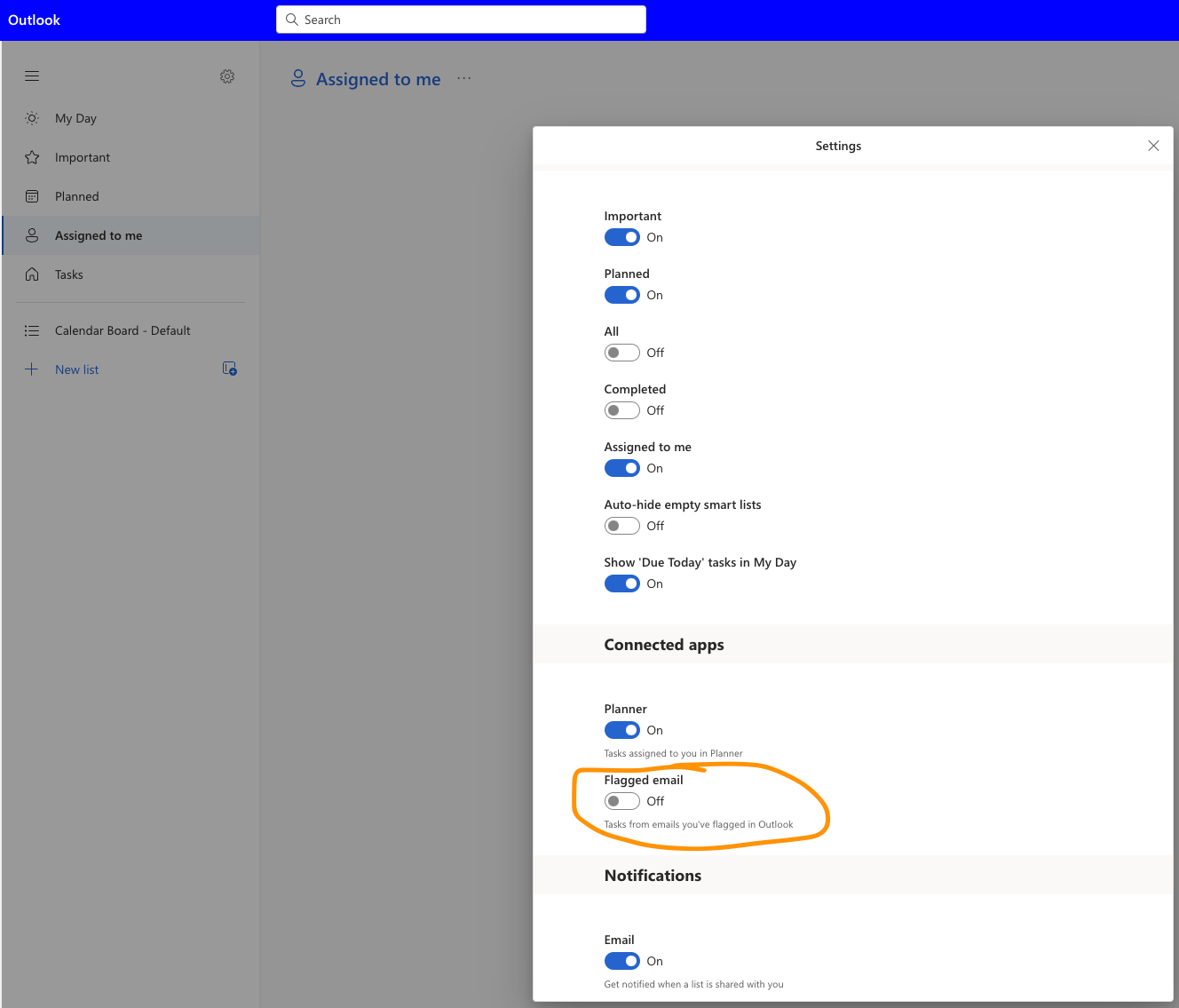
Task: Open the Planned calendar icon
Action: point(32,195)
